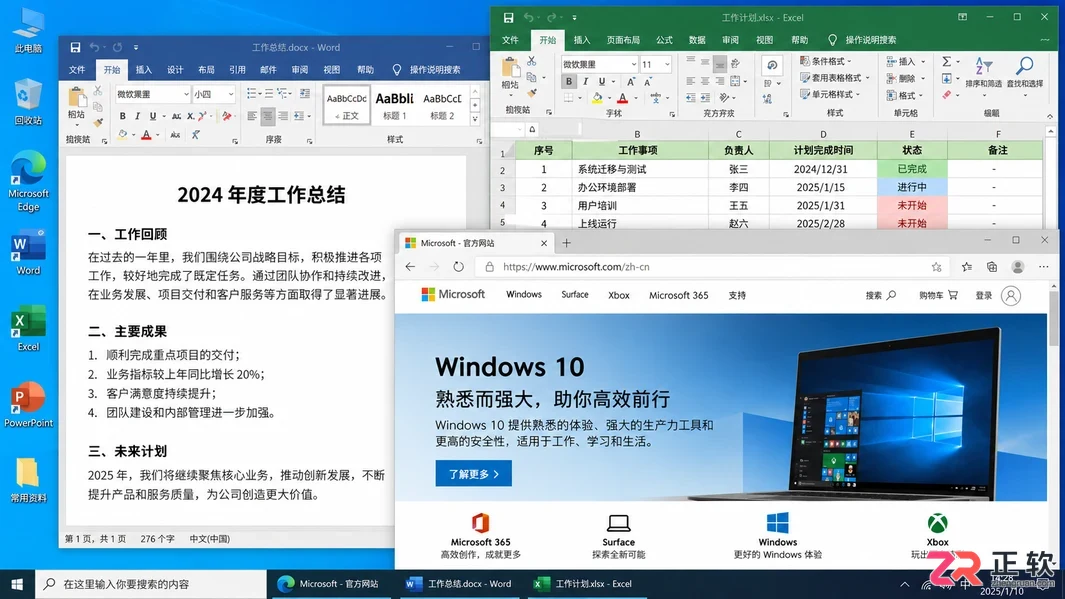Switch to Excel 页面布局 tab

tap(623, 40)
